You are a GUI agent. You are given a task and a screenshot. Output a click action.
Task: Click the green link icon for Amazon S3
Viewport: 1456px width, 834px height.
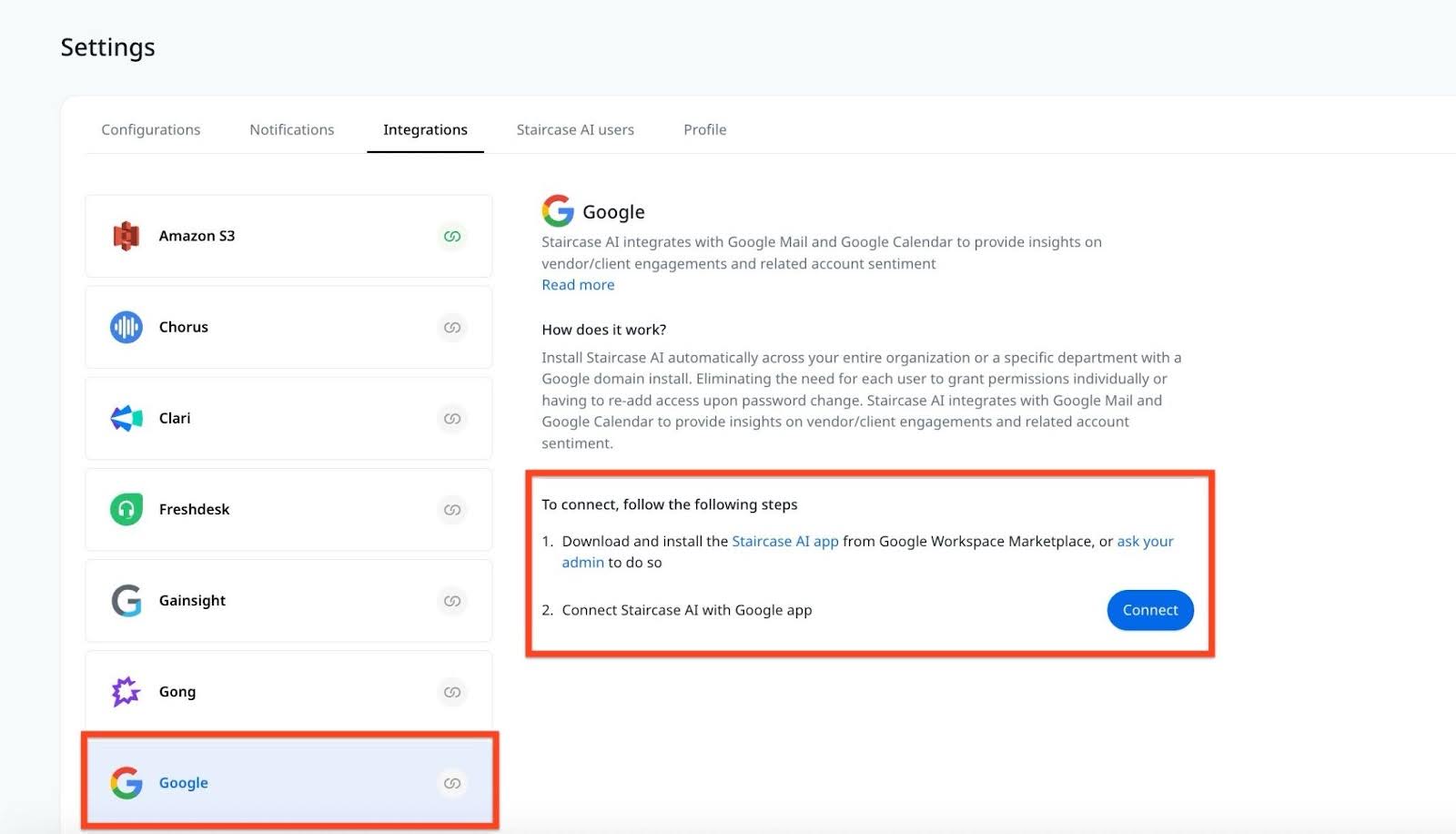coord(452,236)
